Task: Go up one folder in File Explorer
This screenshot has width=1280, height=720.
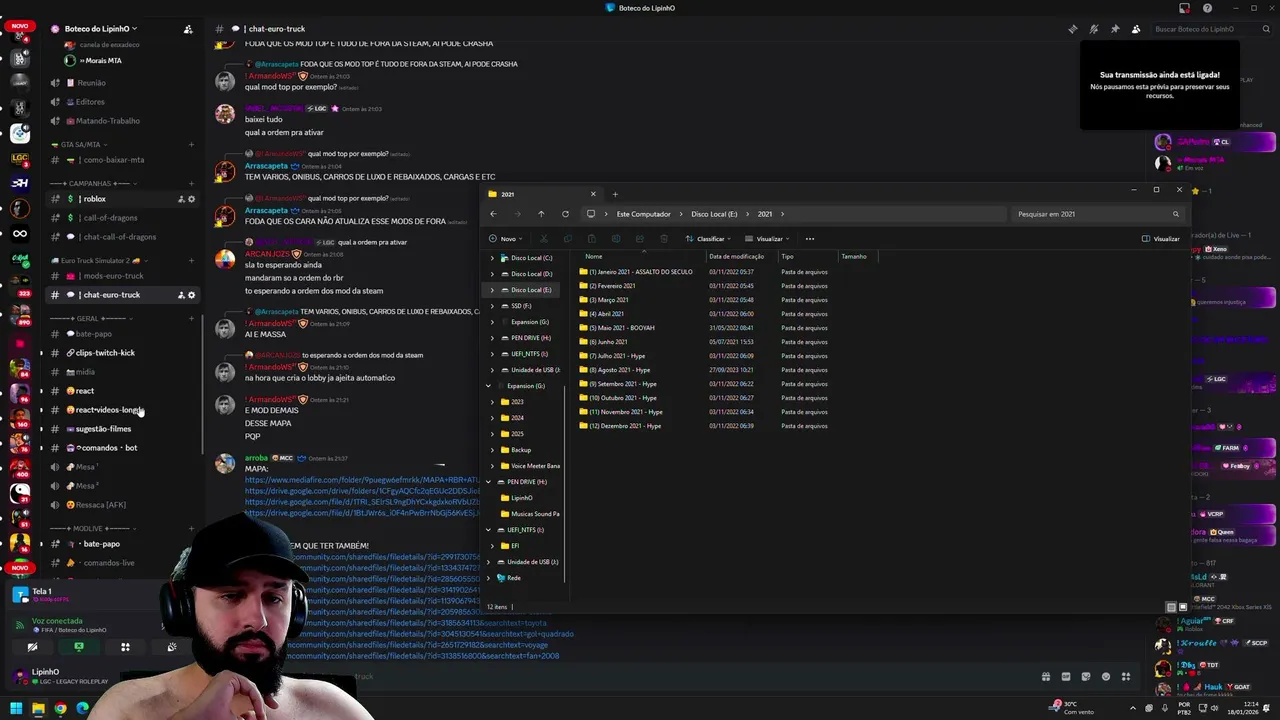Action: [541, 214]
